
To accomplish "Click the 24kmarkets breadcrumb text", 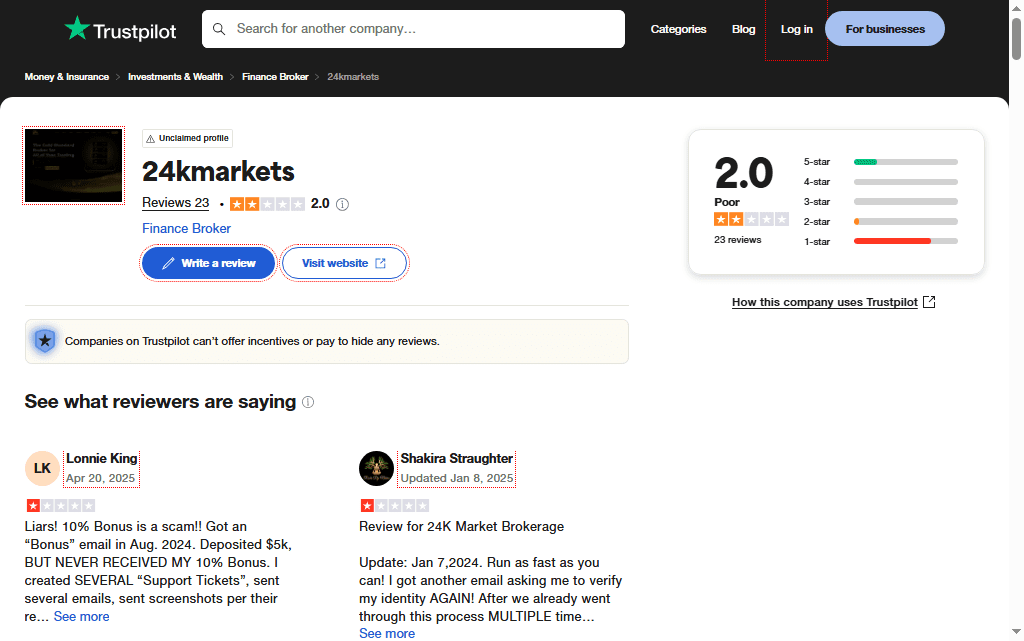I will point(353,77).
